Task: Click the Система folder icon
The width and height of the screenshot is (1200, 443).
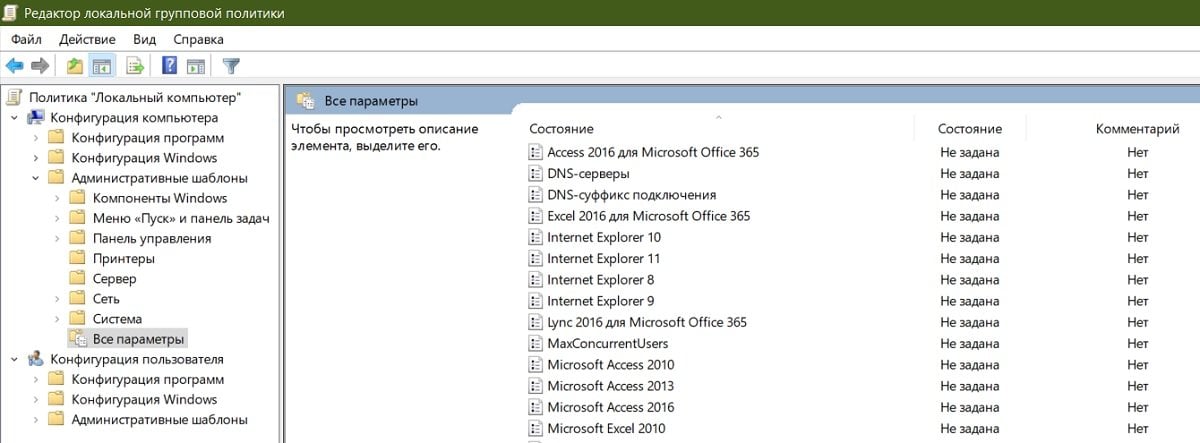Action: tap(77, 318)
